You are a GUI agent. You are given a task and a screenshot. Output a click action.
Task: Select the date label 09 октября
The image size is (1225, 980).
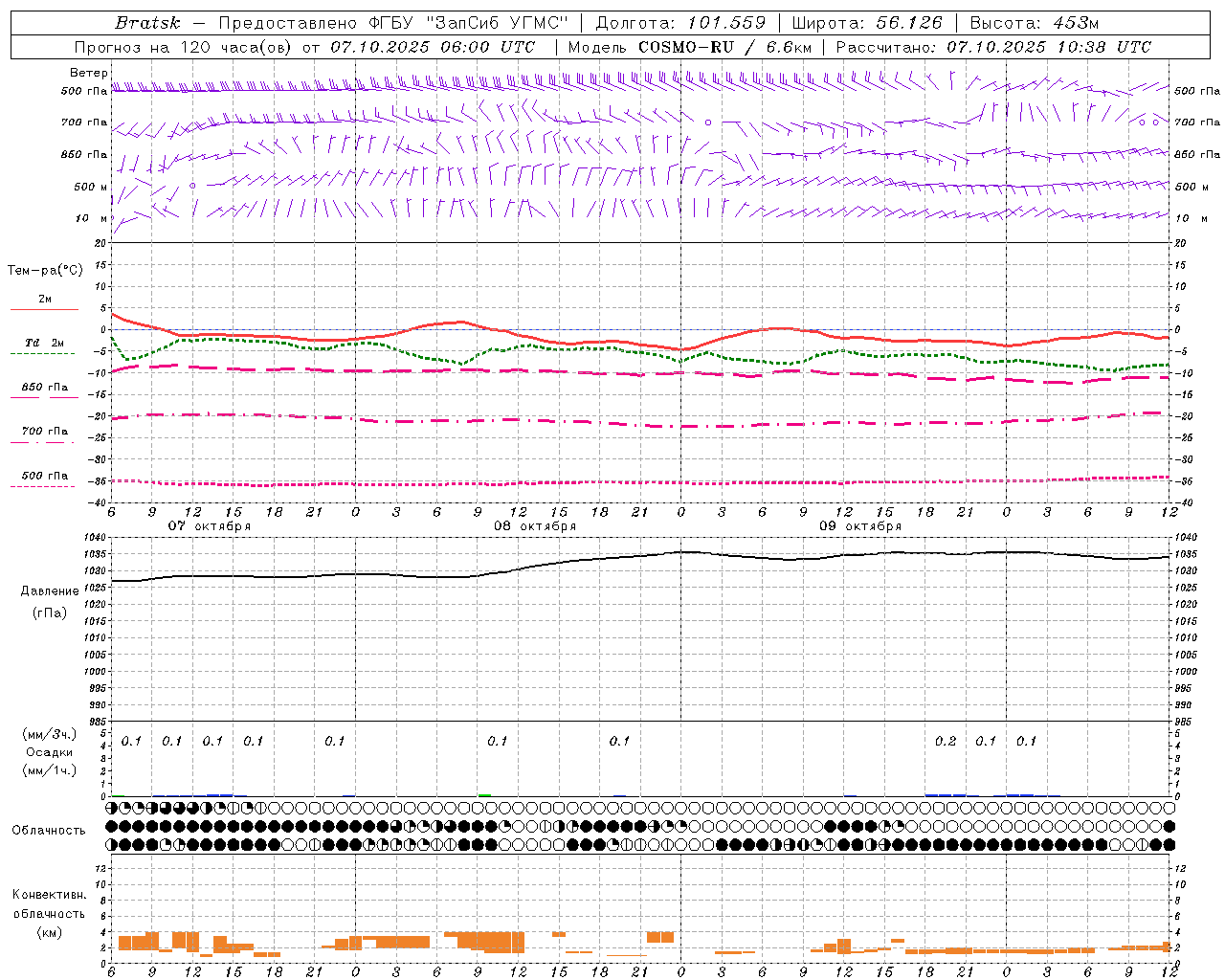click(x=860, y=526)
